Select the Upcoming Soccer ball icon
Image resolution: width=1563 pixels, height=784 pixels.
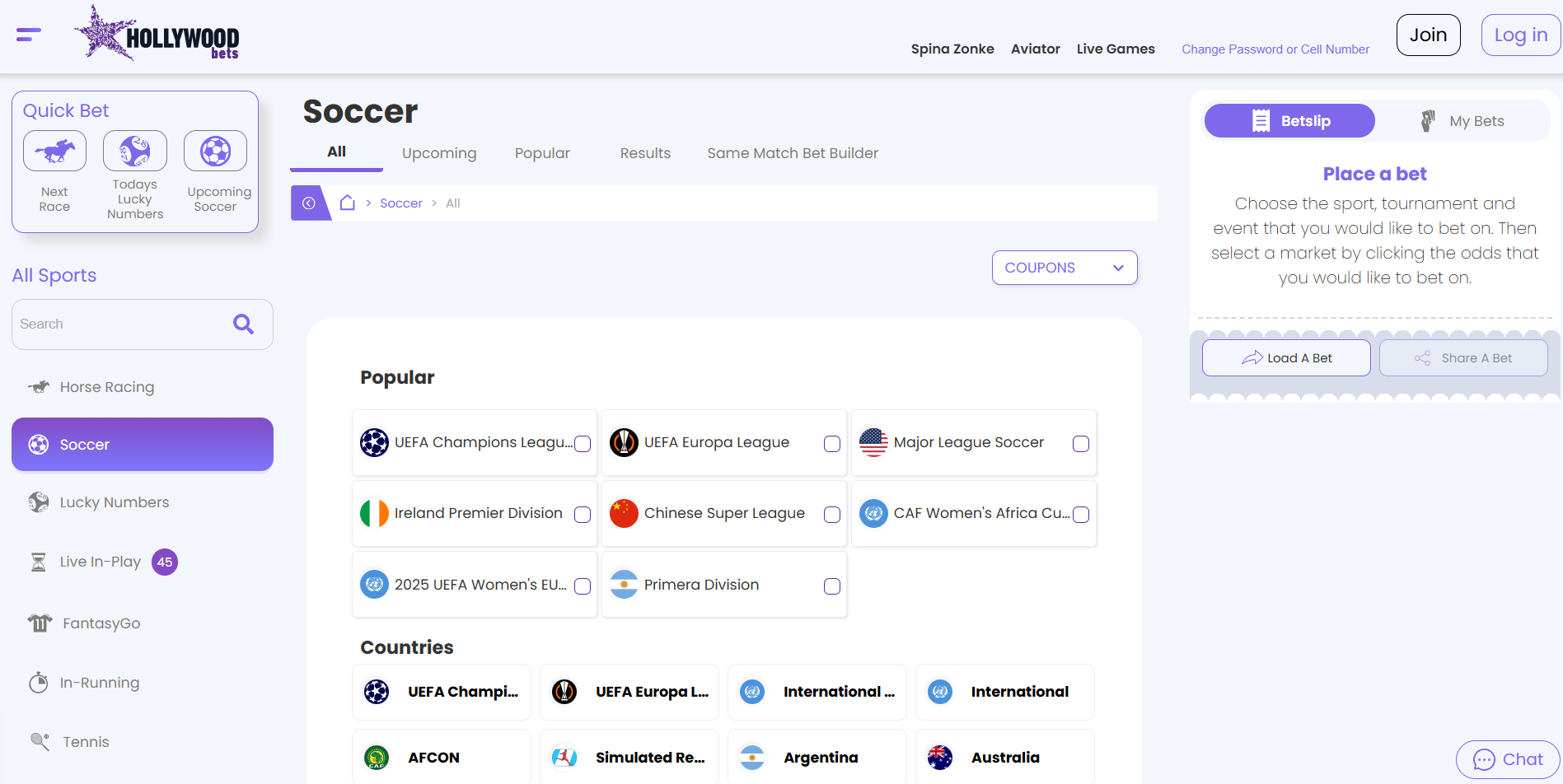coord(215,151)
